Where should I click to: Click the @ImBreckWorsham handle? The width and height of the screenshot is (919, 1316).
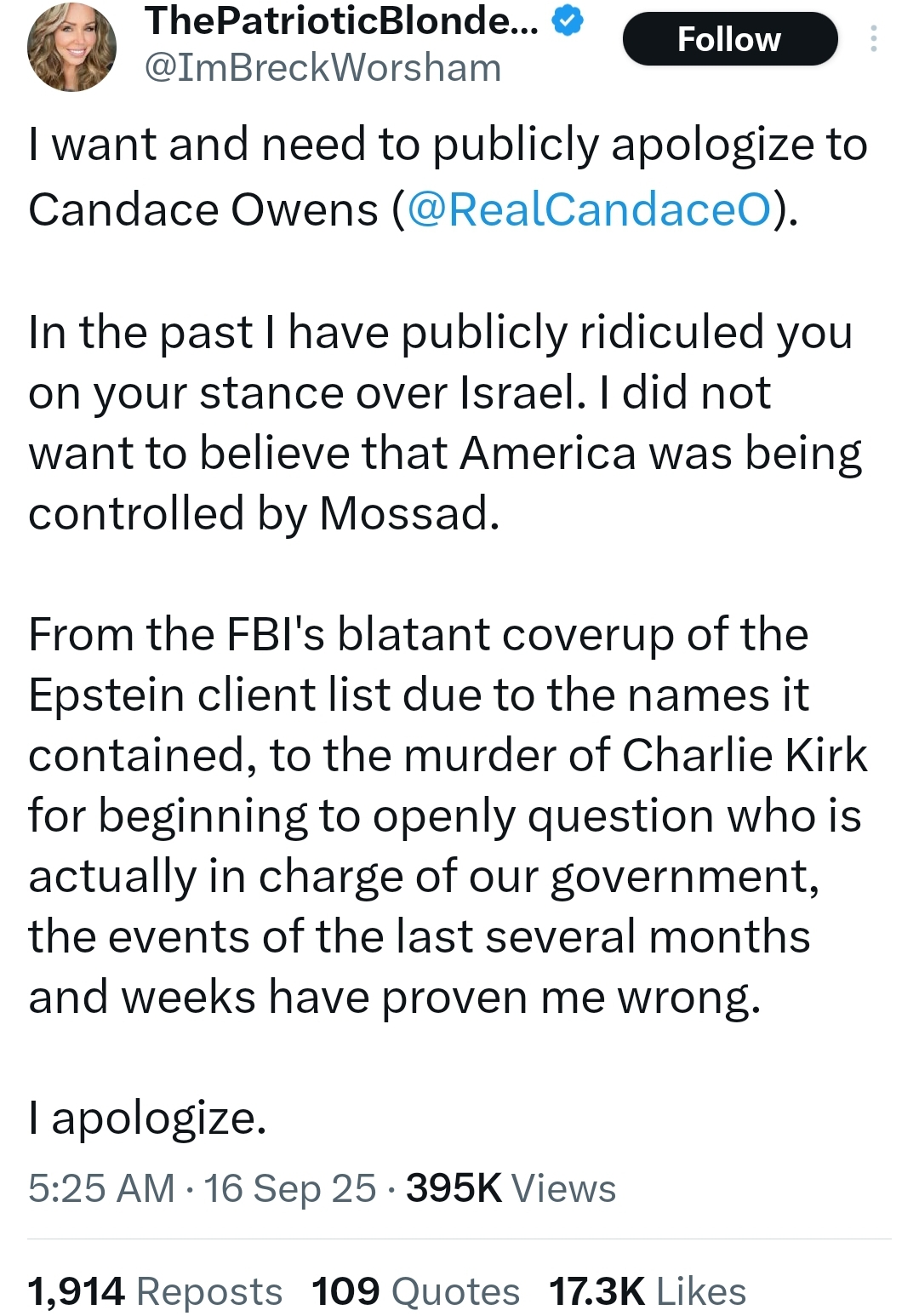pos(323,68)
